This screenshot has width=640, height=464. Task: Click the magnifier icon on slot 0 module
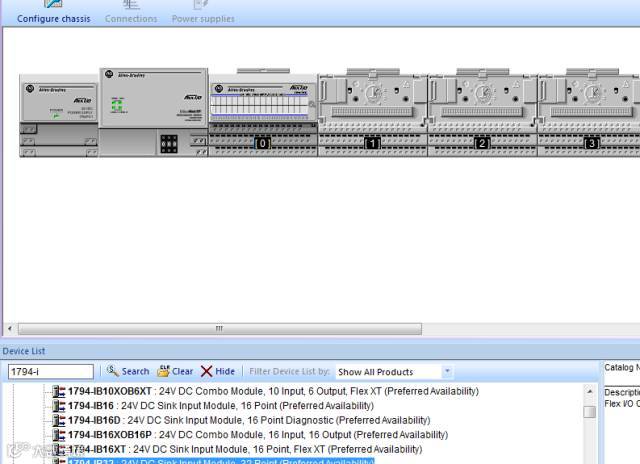coord(312,105)
